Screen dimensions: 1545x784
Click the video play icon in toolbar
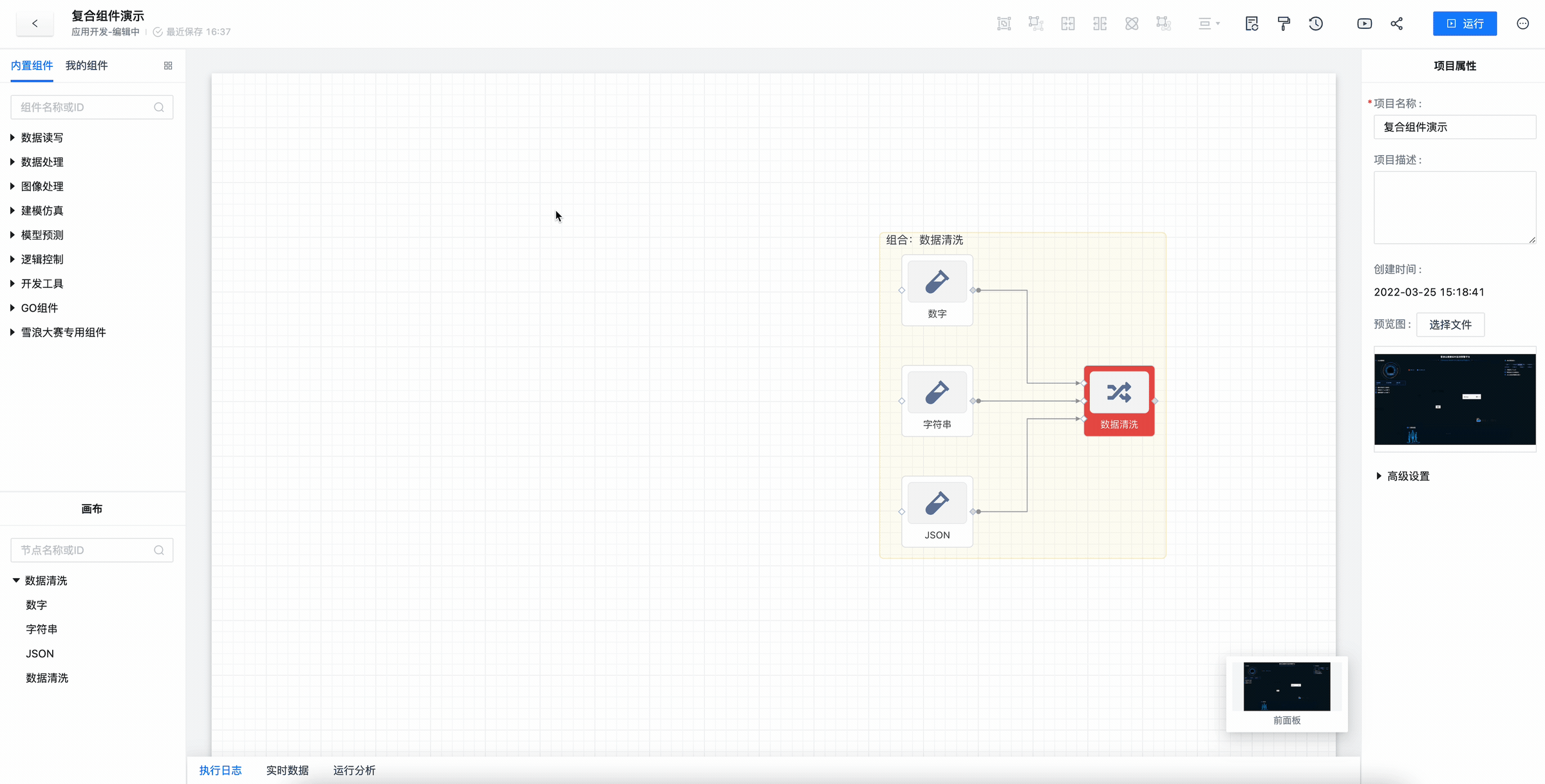pyautogui.click(x=1364, y=24)
